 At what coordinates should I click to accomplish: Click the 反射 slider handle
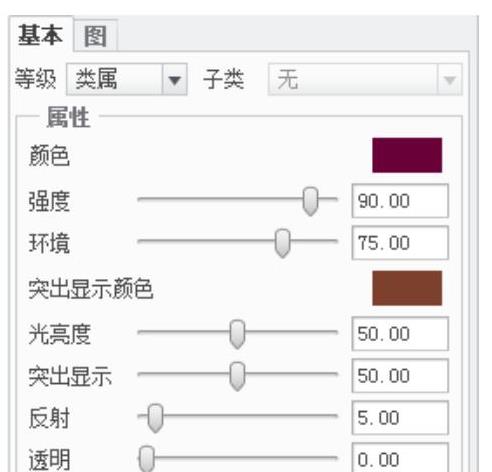click(155, 418)
